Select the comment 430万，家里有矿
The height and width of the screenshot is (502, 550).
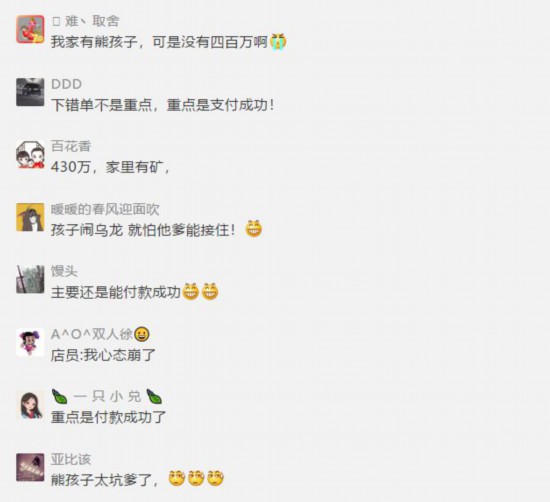pyautogui.click(x=111, y=167)
